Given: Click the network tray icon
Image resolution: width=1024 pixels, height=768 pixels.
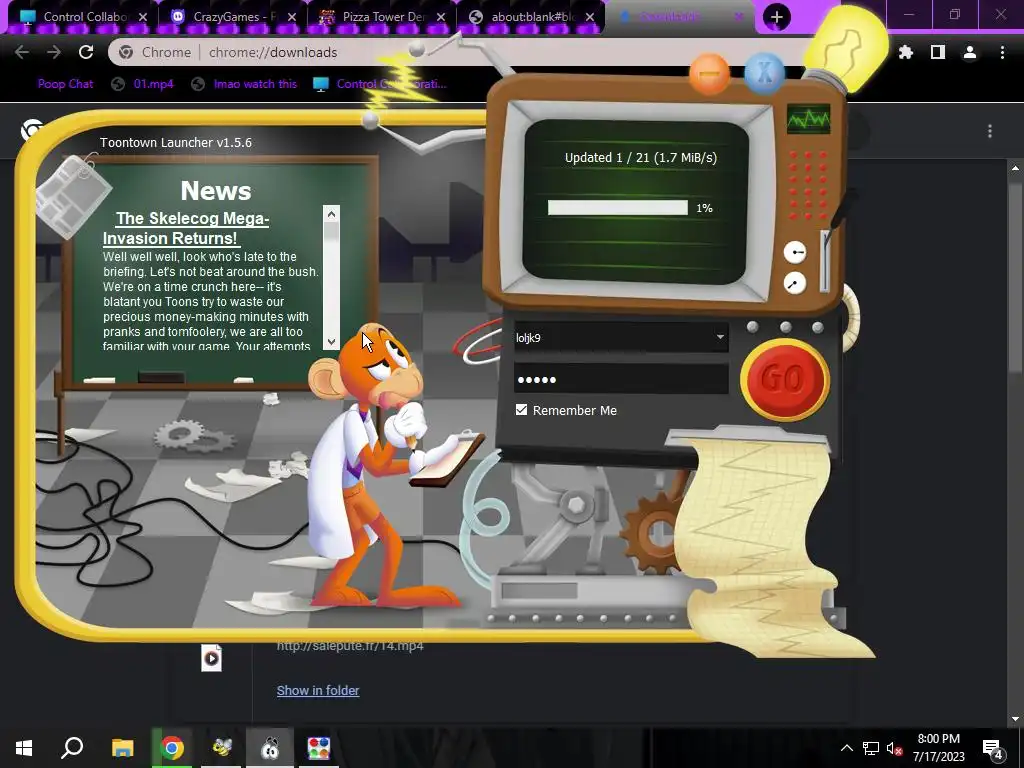Looking at the screenshot, I should pos(871,748).
